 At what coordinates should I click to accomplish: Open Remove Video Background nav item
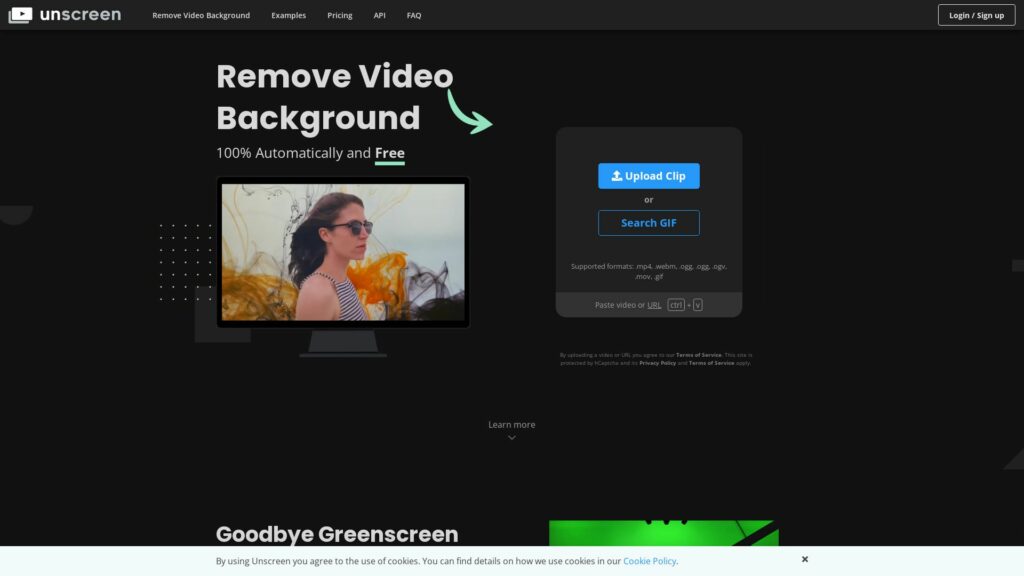pyautogui.click(x=201, y=15)
